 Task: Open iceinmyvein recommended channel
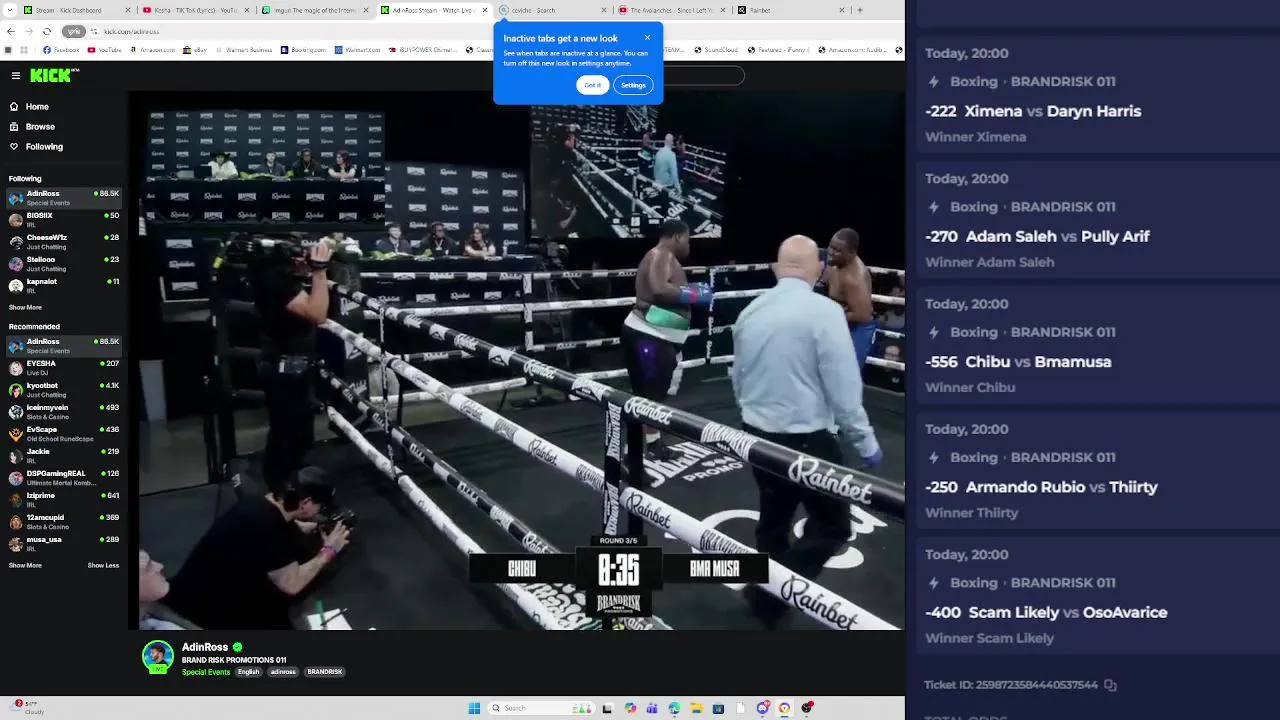tap(64, 412)
